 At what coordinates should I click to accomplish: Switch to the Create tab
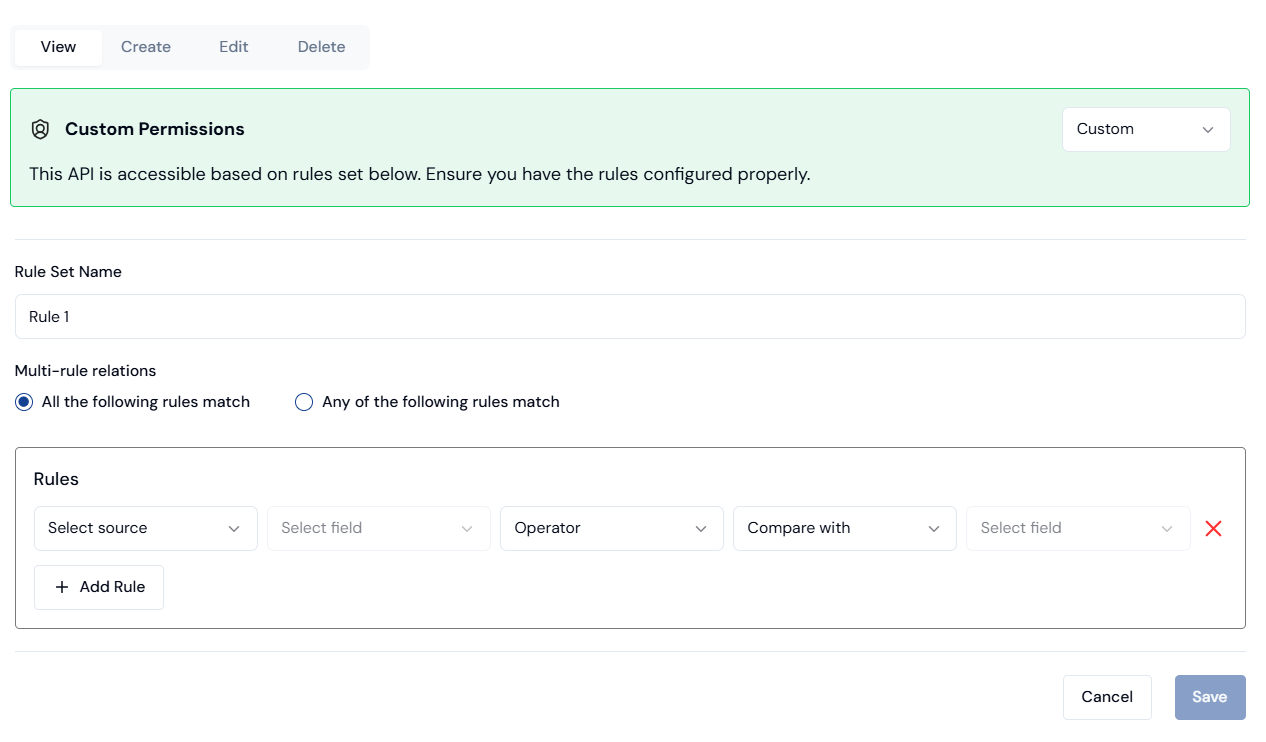(x=145, y=46)
